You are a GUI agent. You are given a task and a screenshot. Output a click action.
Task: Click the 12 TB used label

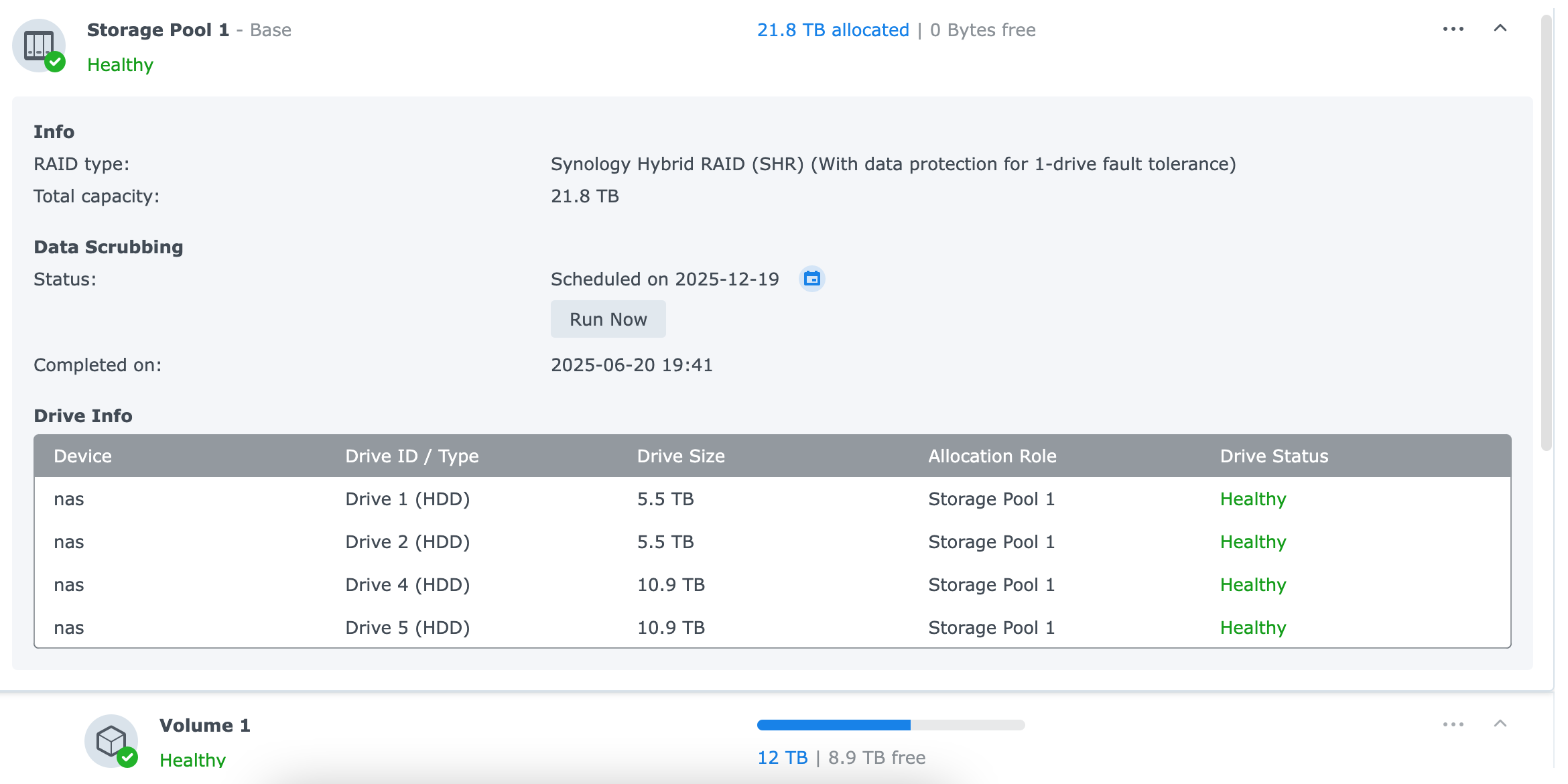tap(782, 758)
